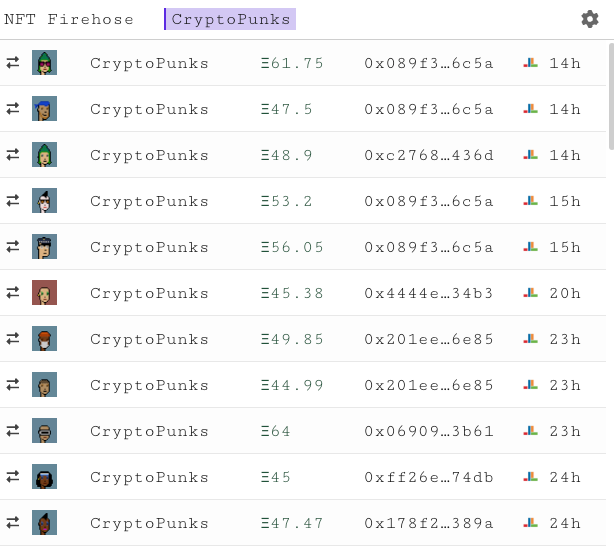Open punk thumbnail in Ξ47.5 row
This screenshot has height=546, width=614.
[x=44, y=108]
